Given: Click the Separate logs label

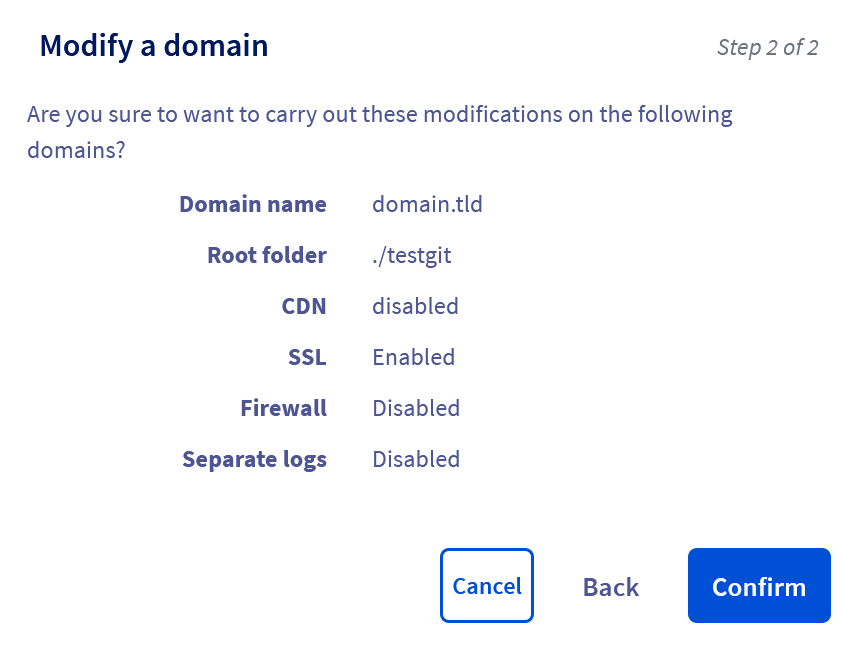Looking at the screenshot, I should click(254, 459).
